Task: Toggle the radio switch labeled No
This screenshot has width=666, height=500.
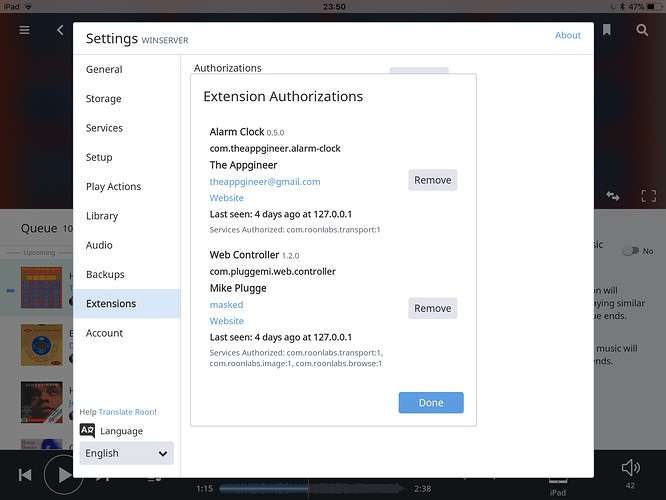Action: coord(630,251)
